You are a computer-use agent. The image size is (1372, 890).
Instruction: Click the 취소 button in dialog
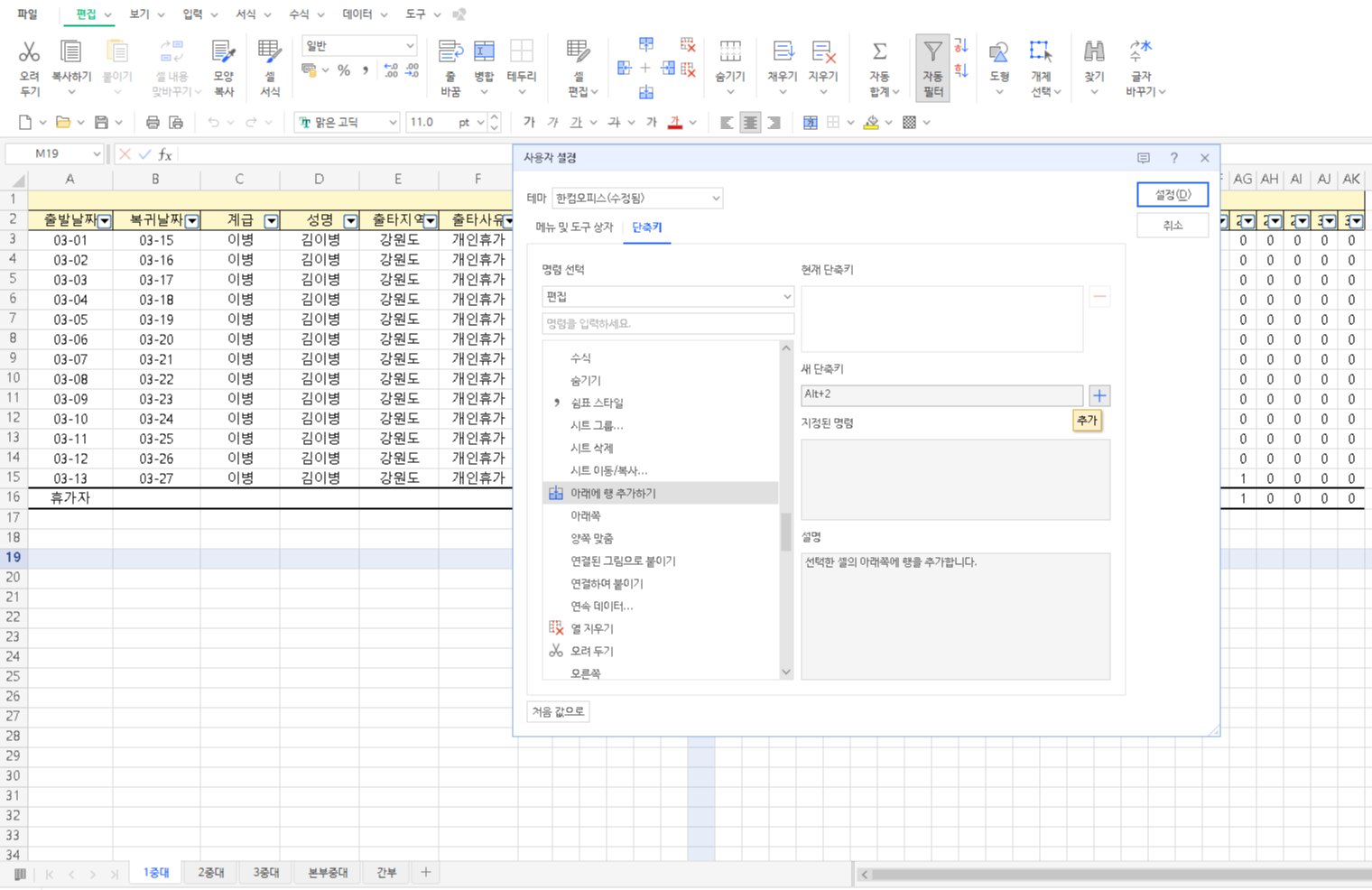[1173, 226]
